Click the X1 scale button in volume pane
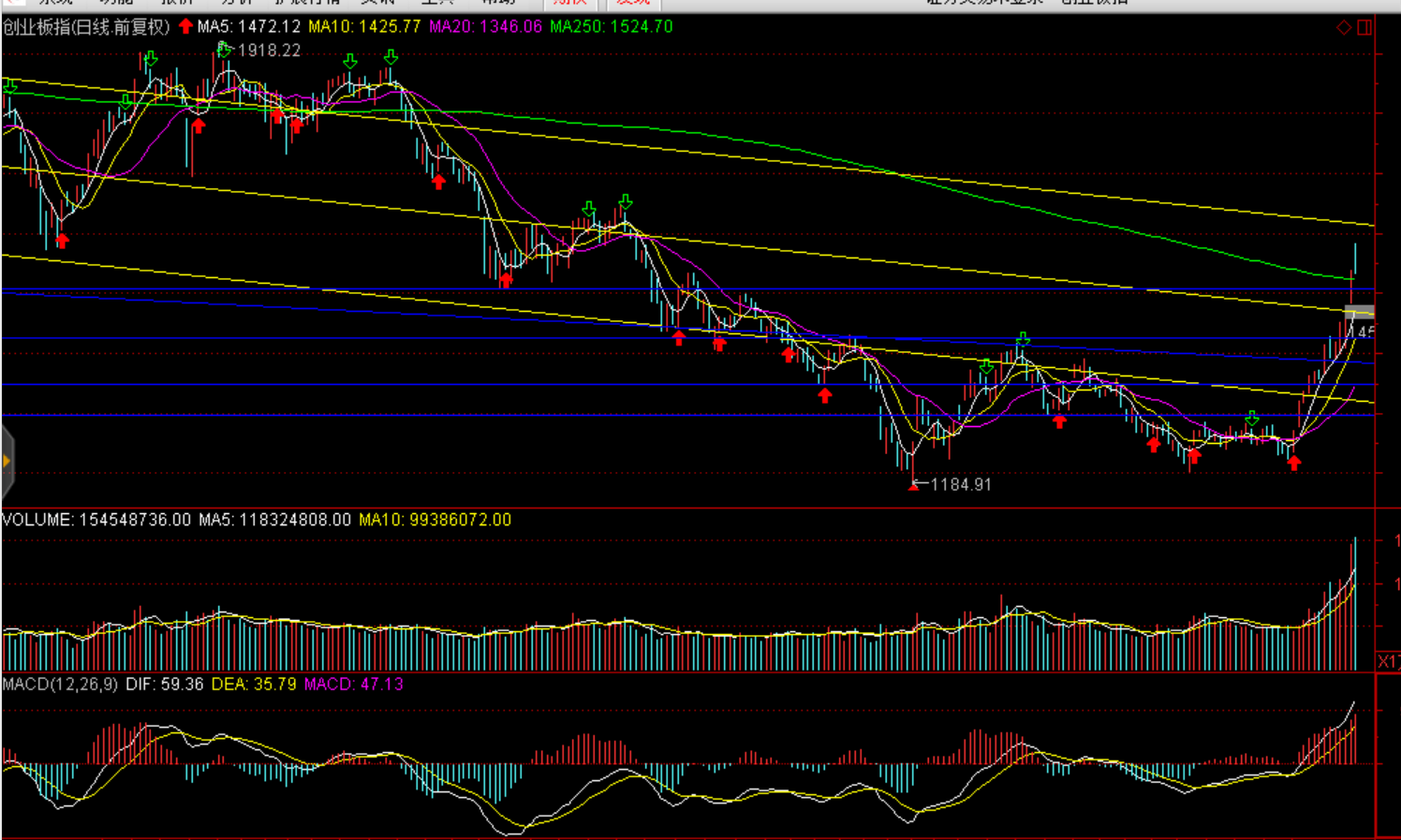1401x840 pixels. click(1388, 661)
